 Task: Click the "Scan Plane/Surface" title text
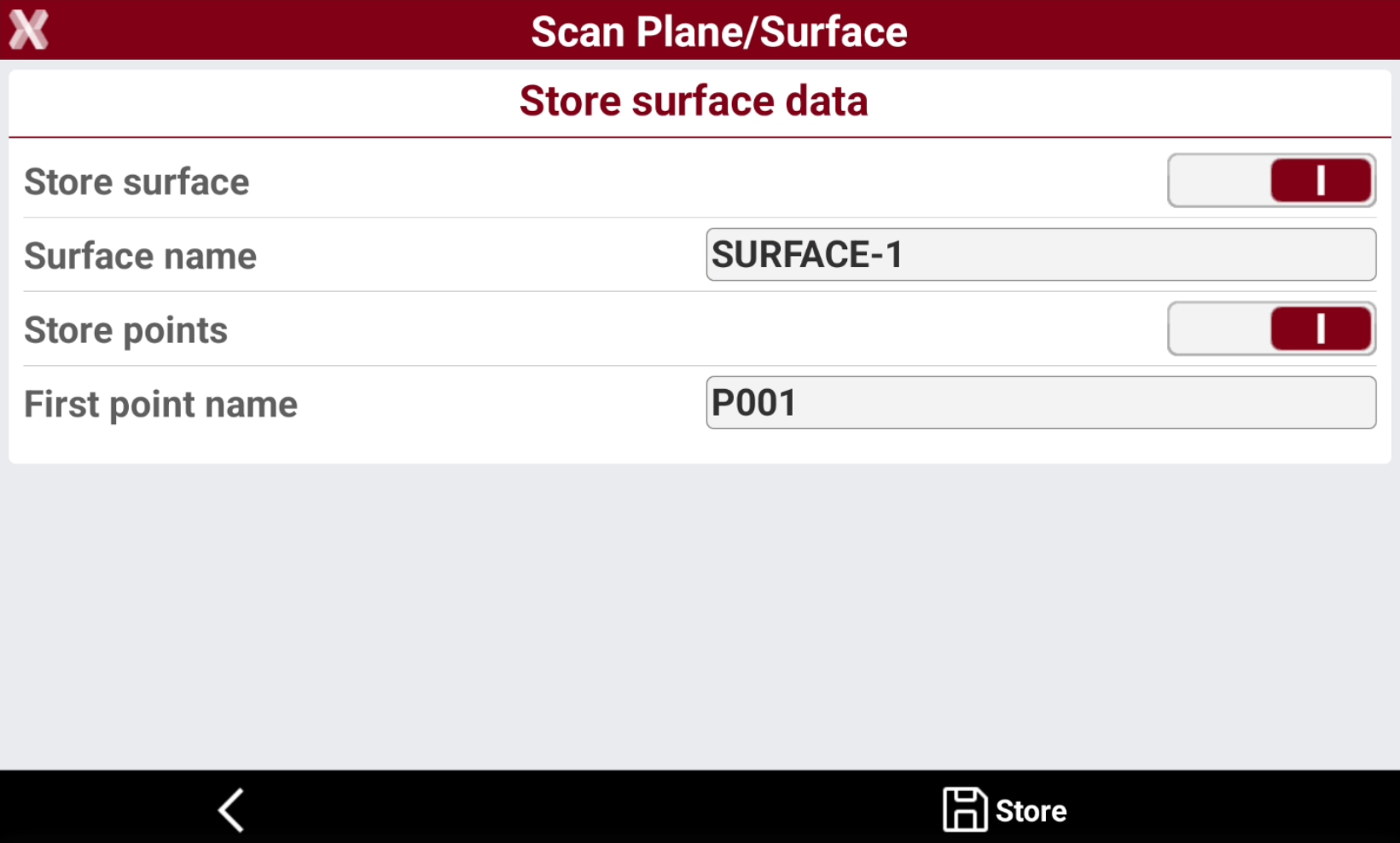719,32
